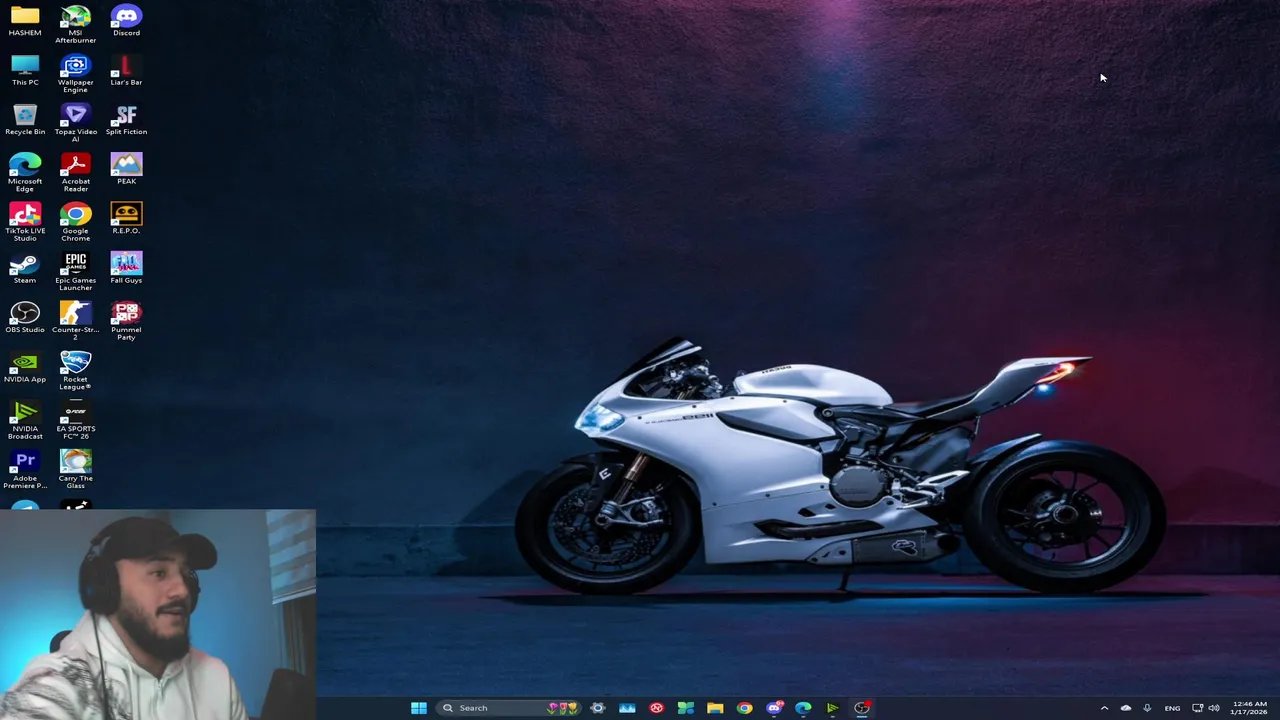Select the R.E.P.O. game shortcut

click(x=126, y=219)
